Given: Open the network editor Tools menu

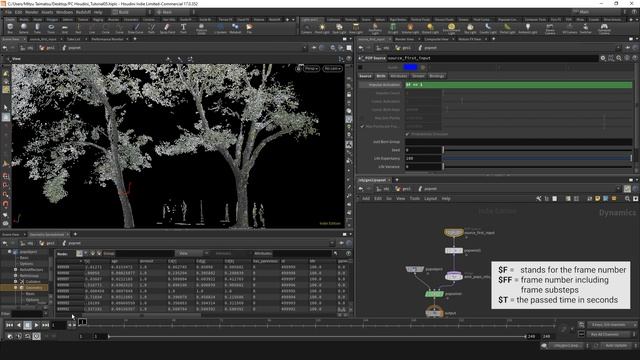Looking at the screenshot, I should click(x=415, y=198).
